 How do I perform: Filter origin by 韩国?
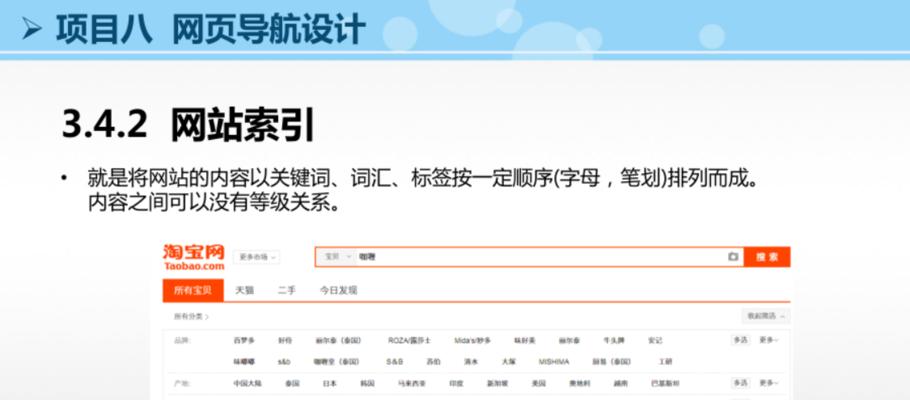[367, 384]
